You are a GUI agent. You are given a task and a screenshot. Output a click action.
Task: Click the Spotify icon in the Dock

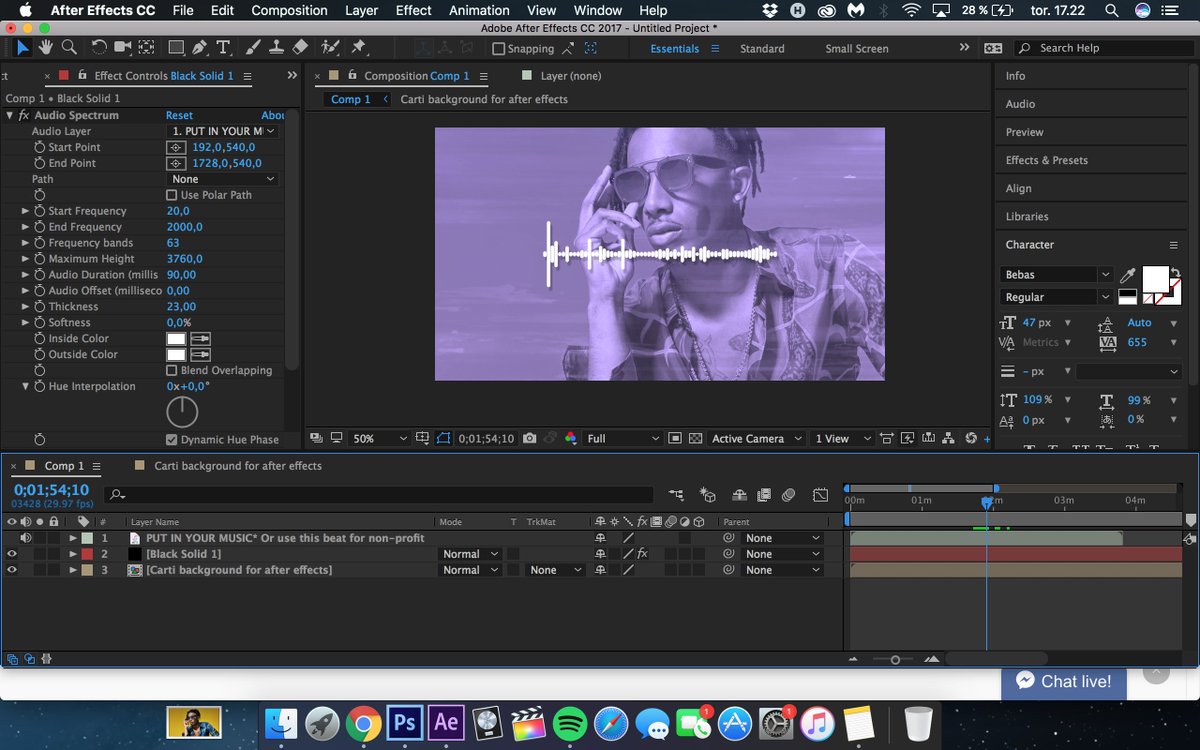pyautogui.click(x=569, y=722)
